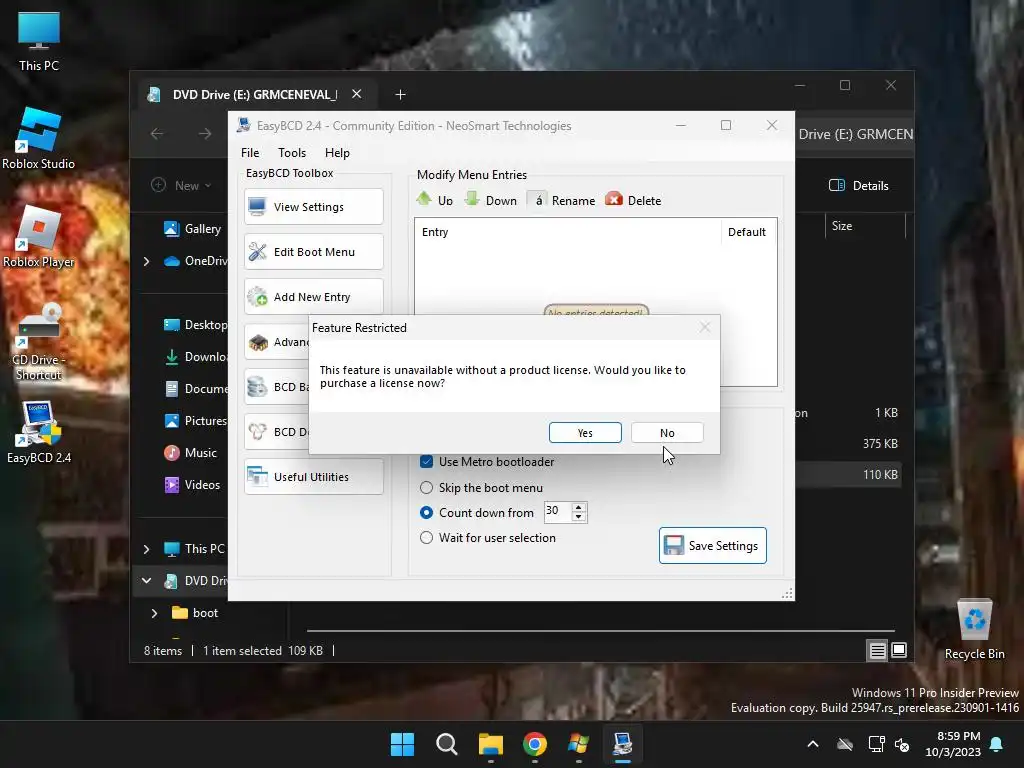Expand This PC node in sidebar

[x=146, y=549]
